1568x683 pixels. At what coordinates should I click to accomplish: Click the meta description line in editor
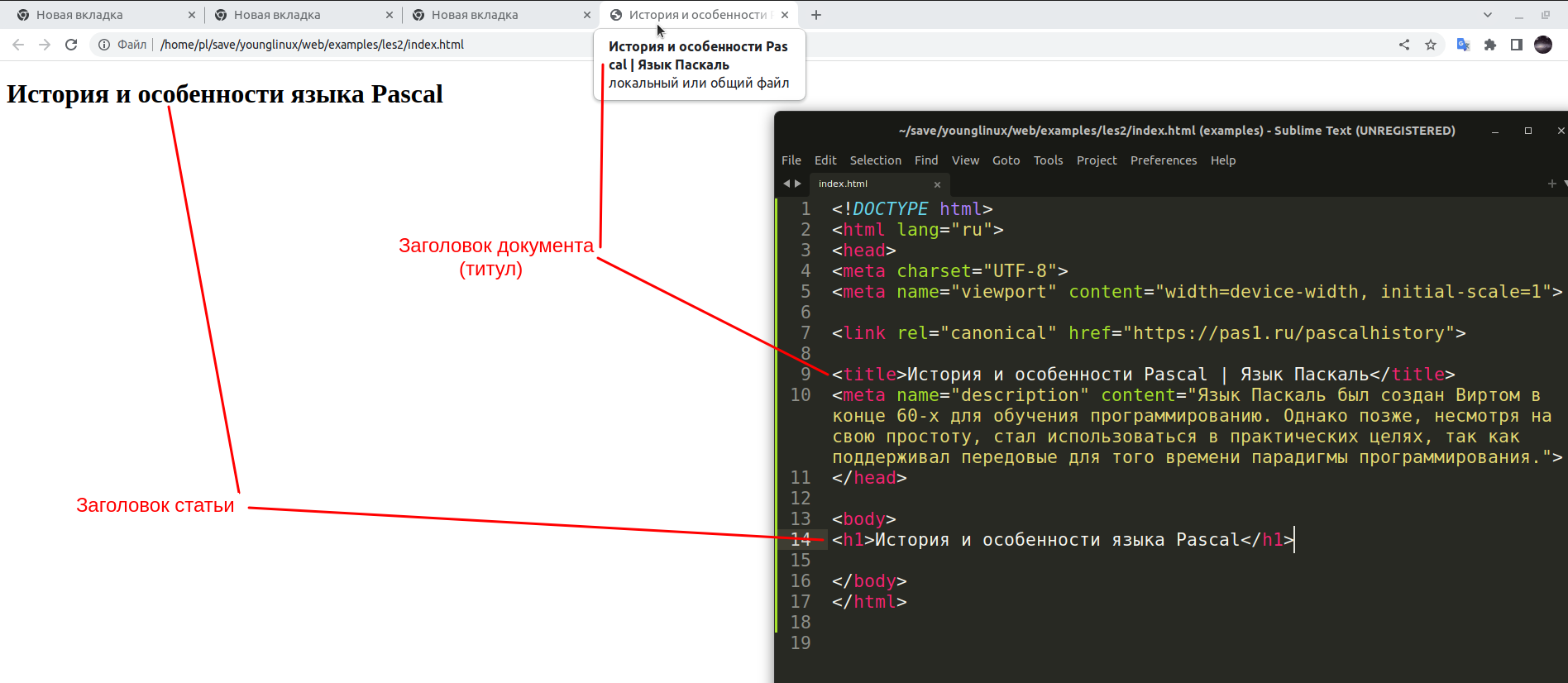tap(1198, 426)
